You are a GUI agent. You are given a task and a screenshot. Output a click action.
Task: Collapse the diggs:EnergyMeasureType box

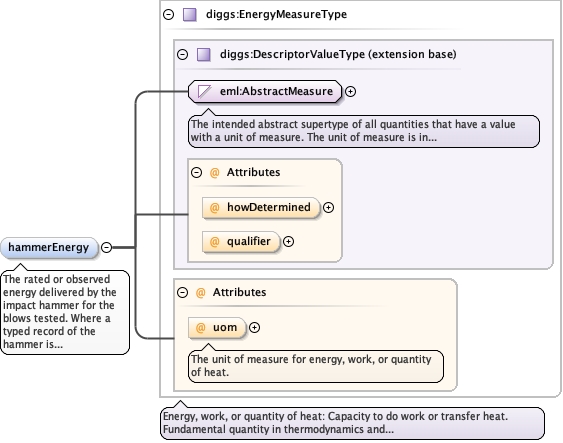click(168, 14)
